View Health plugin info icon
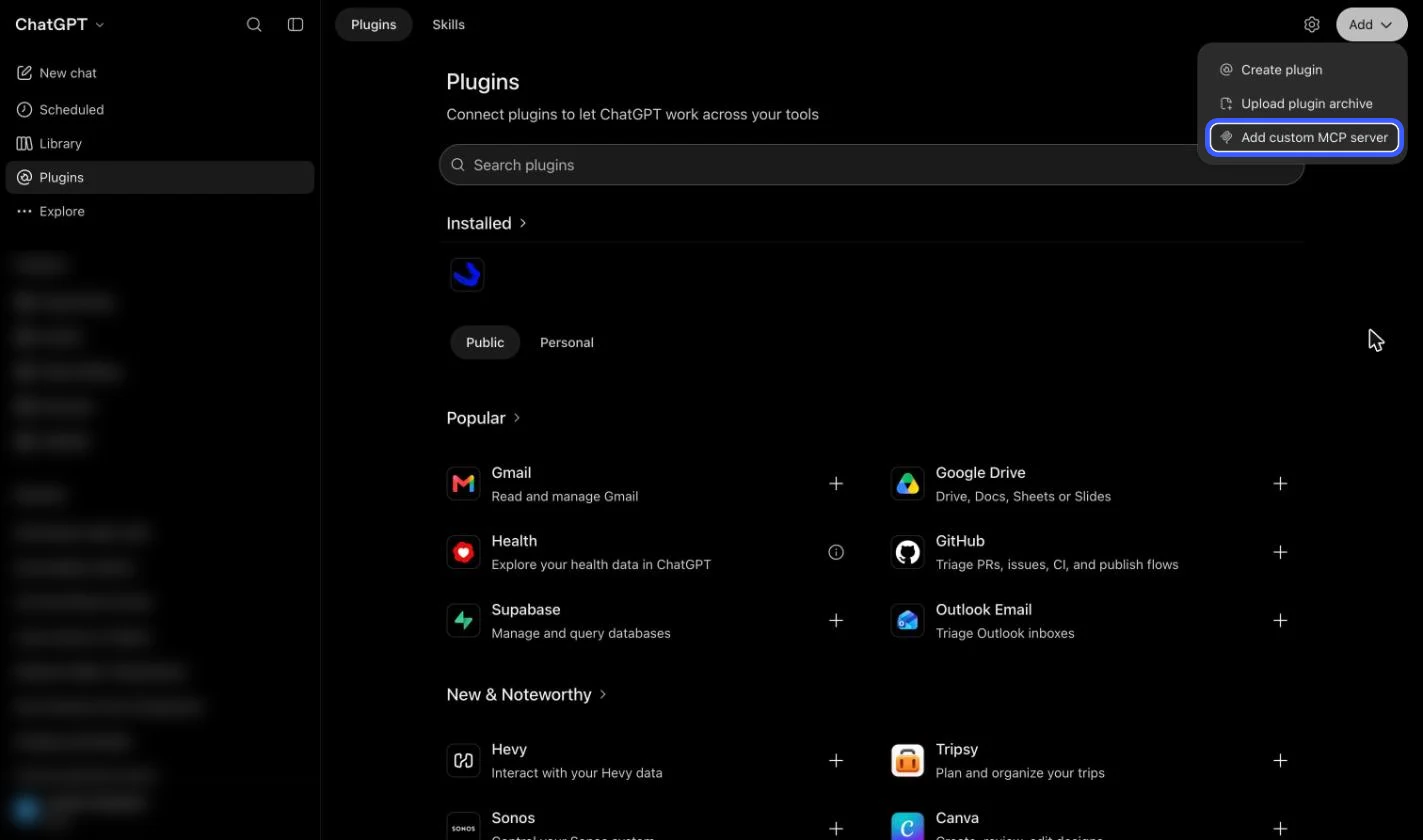The height and width of the screenshot is (840, 1423). click(836, 552)
